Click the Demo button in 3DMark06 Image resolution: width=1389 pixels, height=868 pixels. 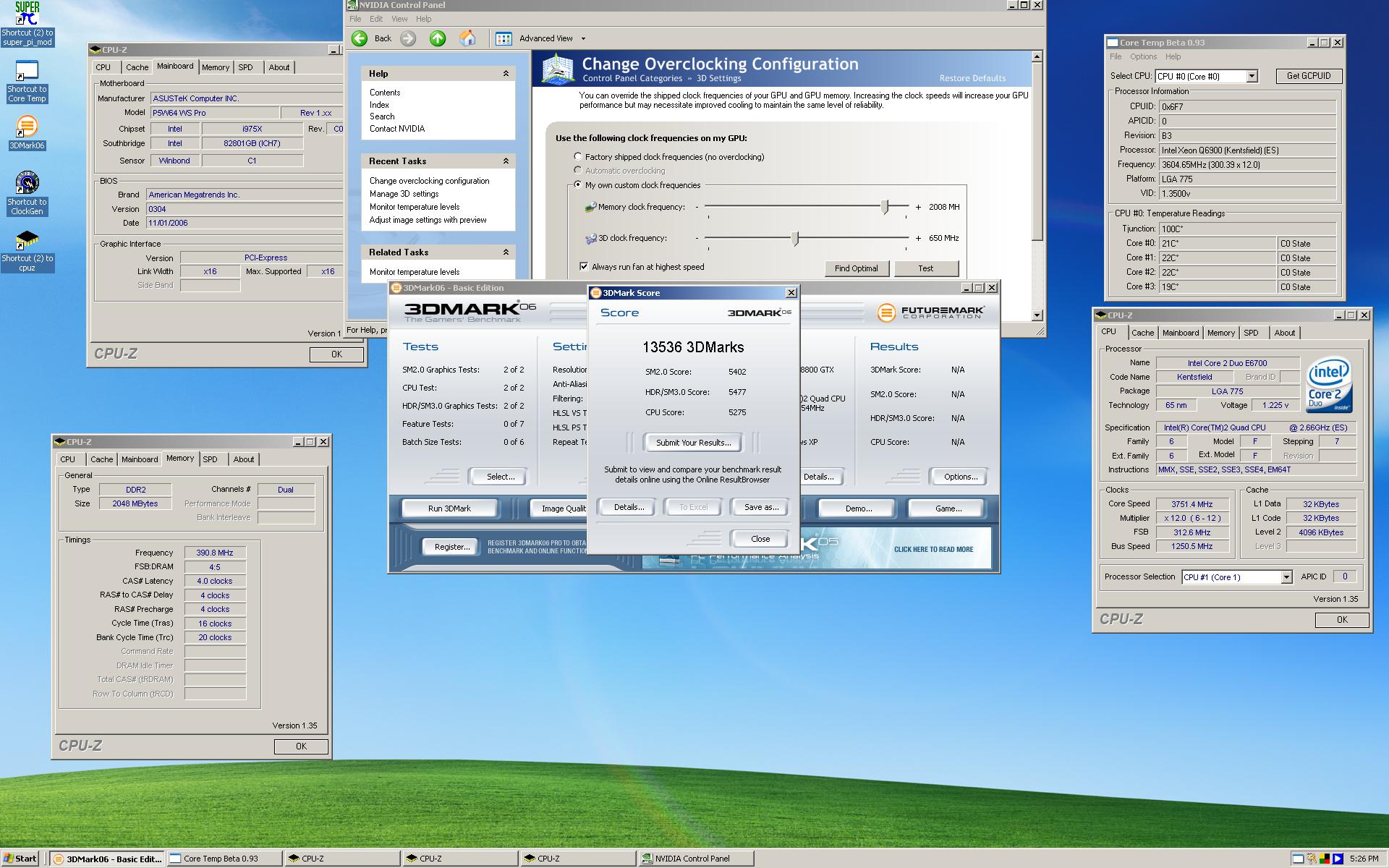(859, 509)
